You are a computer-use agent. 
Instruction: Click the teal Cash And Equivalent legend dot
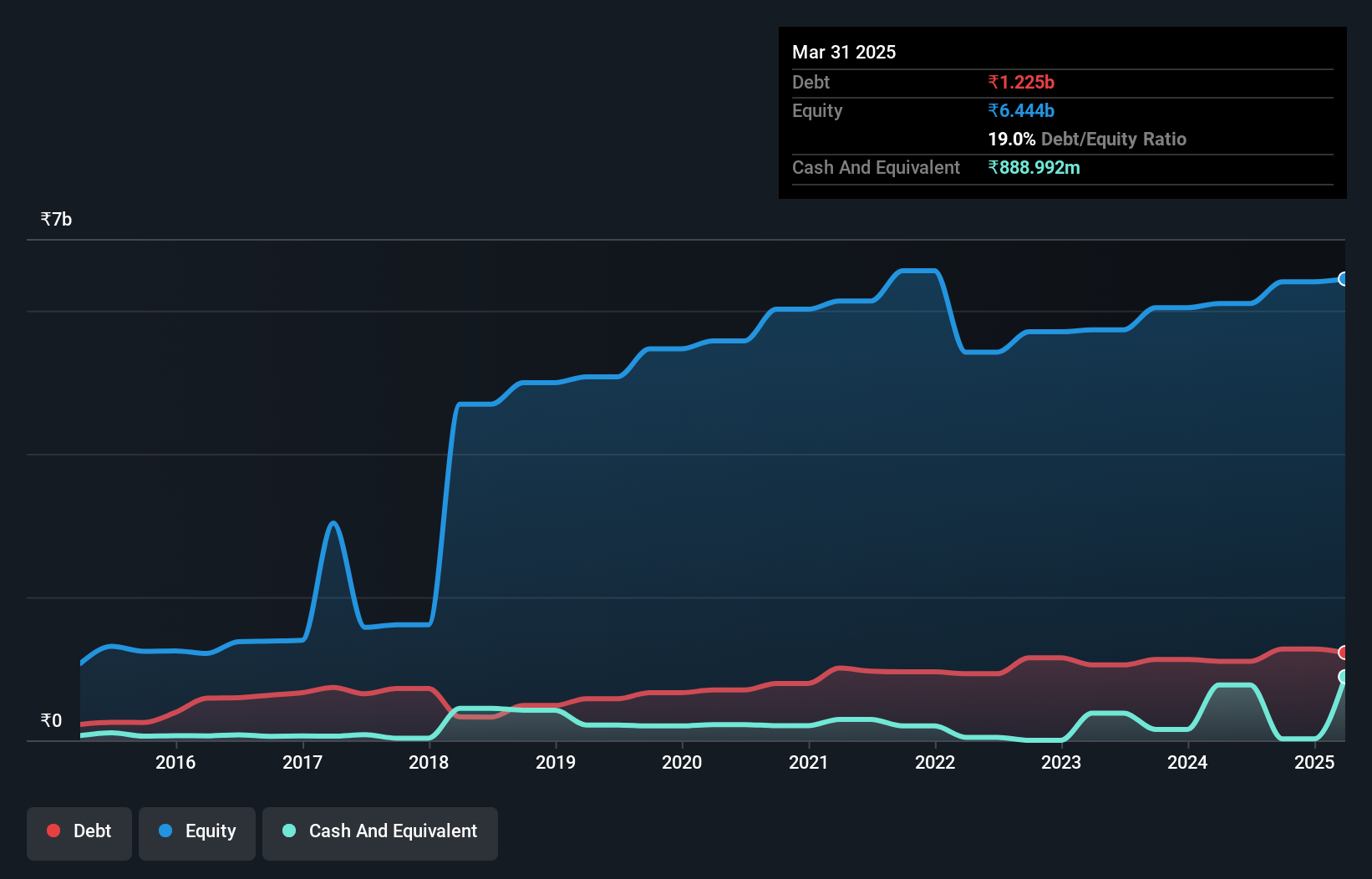click(x=289, y=831)
